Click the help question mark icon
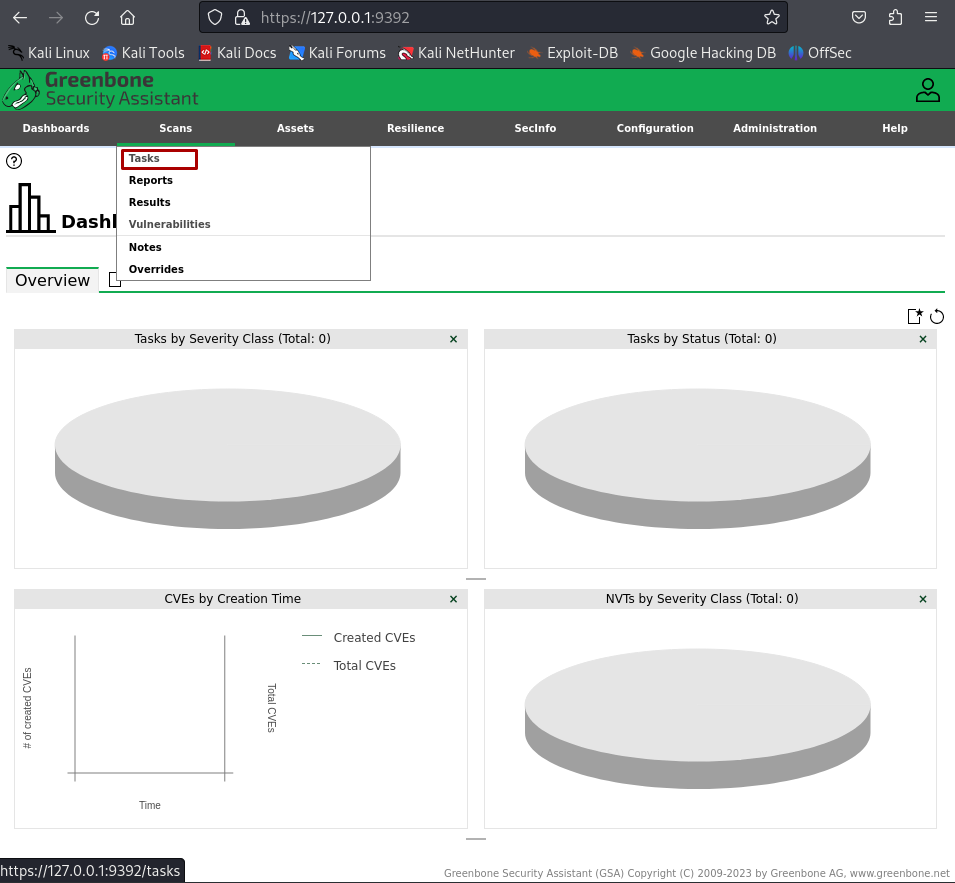 [14, 161]
